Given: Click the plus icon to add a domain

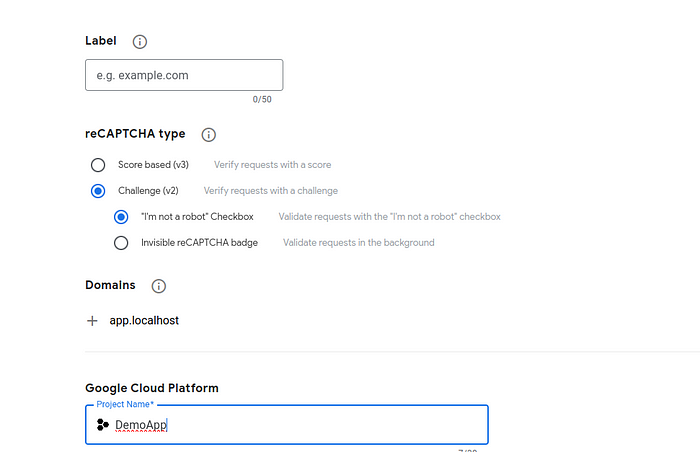Looking at the screenshot, I should tap(92, 321).
